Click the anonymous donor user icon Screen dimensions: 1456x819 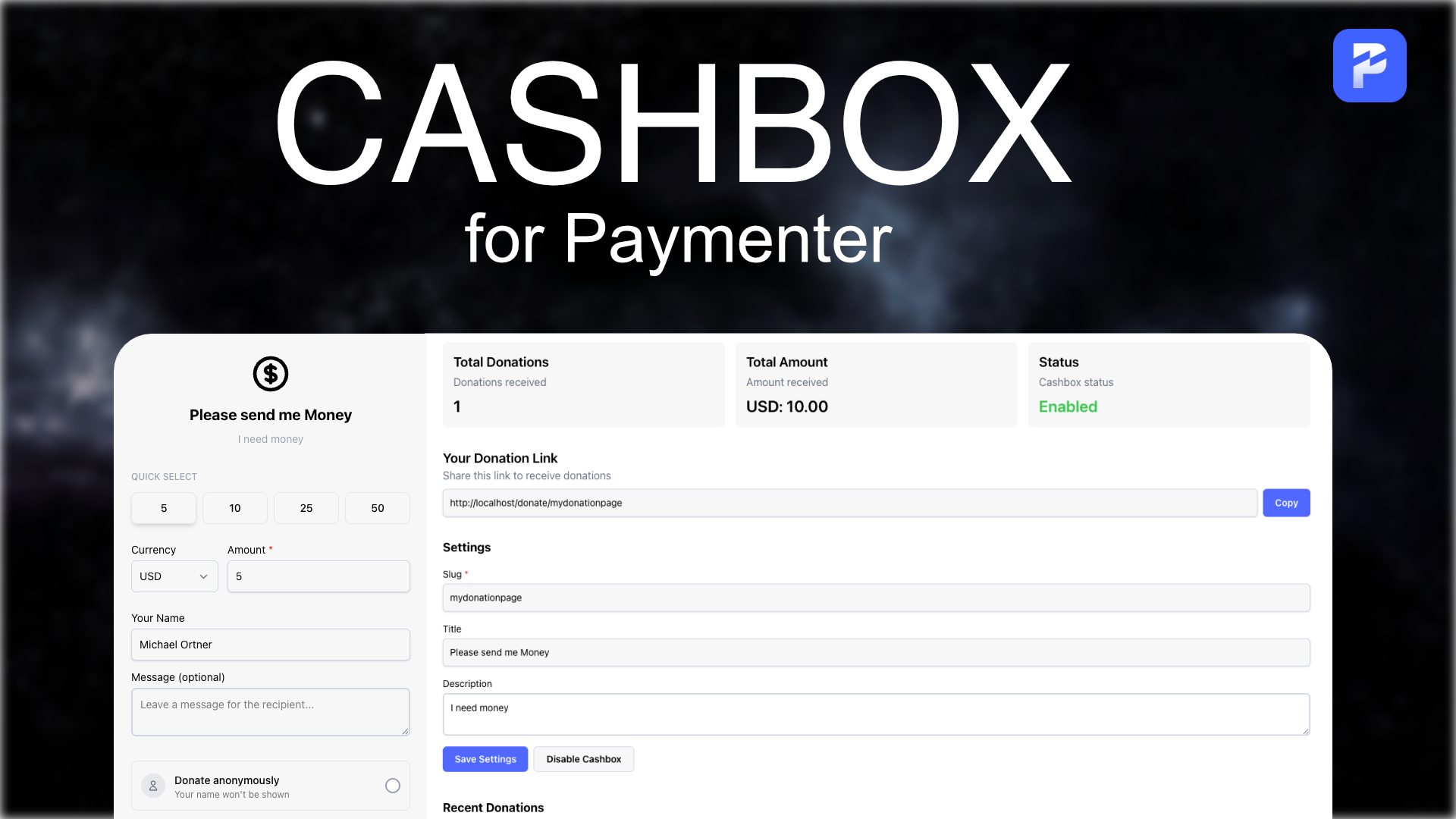click(x=153, y=786)
